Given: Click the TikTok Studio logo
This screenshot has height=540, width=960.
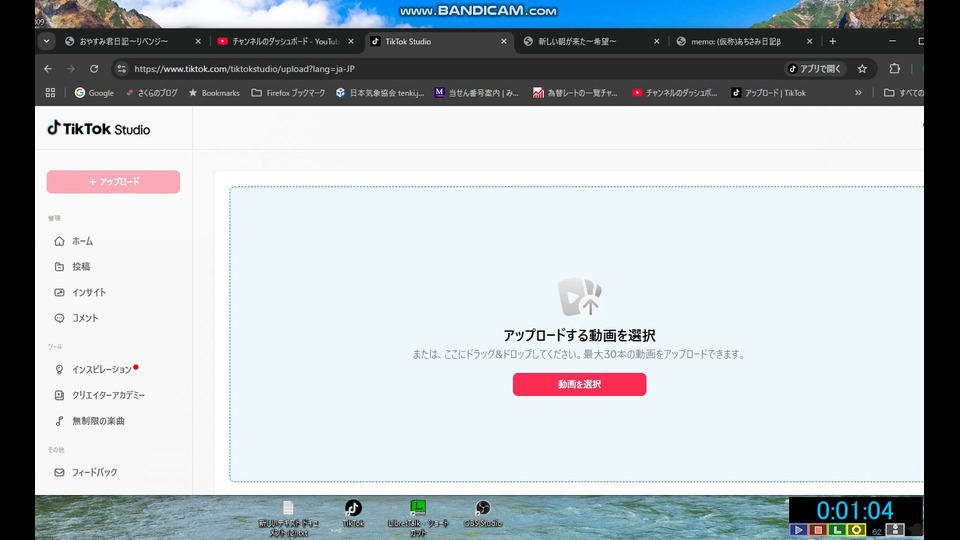Looking at the screenshot, I should coord(99,129).
